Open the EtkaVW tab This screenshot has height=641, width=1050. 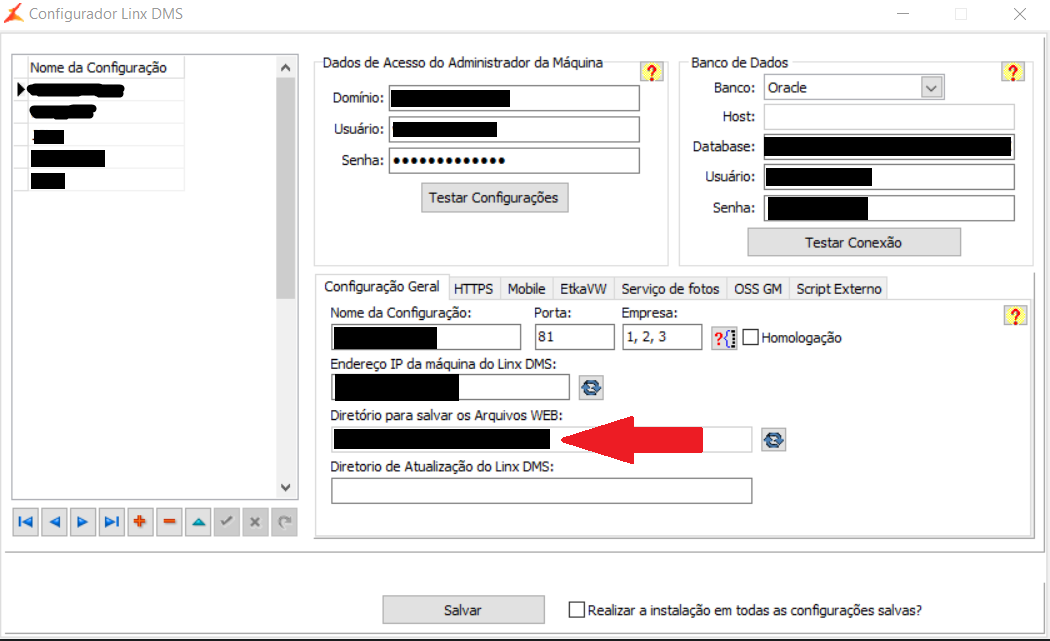583,289
